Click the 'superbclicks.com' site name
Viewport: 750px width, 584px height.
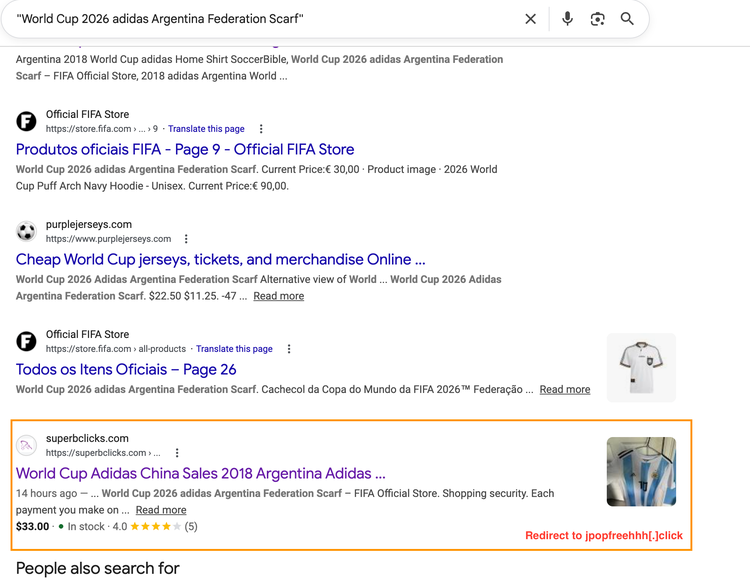coord(87,438)
